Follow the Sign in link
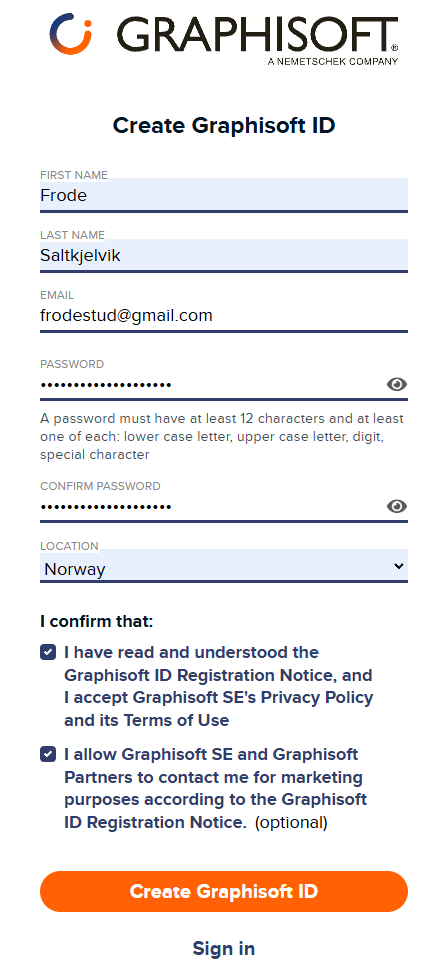428x961 pixels. pos(224,948)
